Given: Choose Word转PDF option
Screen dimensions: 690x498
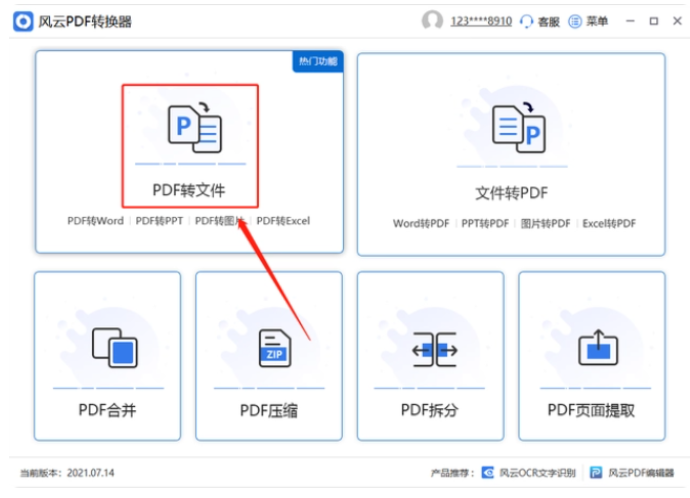Looking at the screenshot, I should (x=421, y=223).
